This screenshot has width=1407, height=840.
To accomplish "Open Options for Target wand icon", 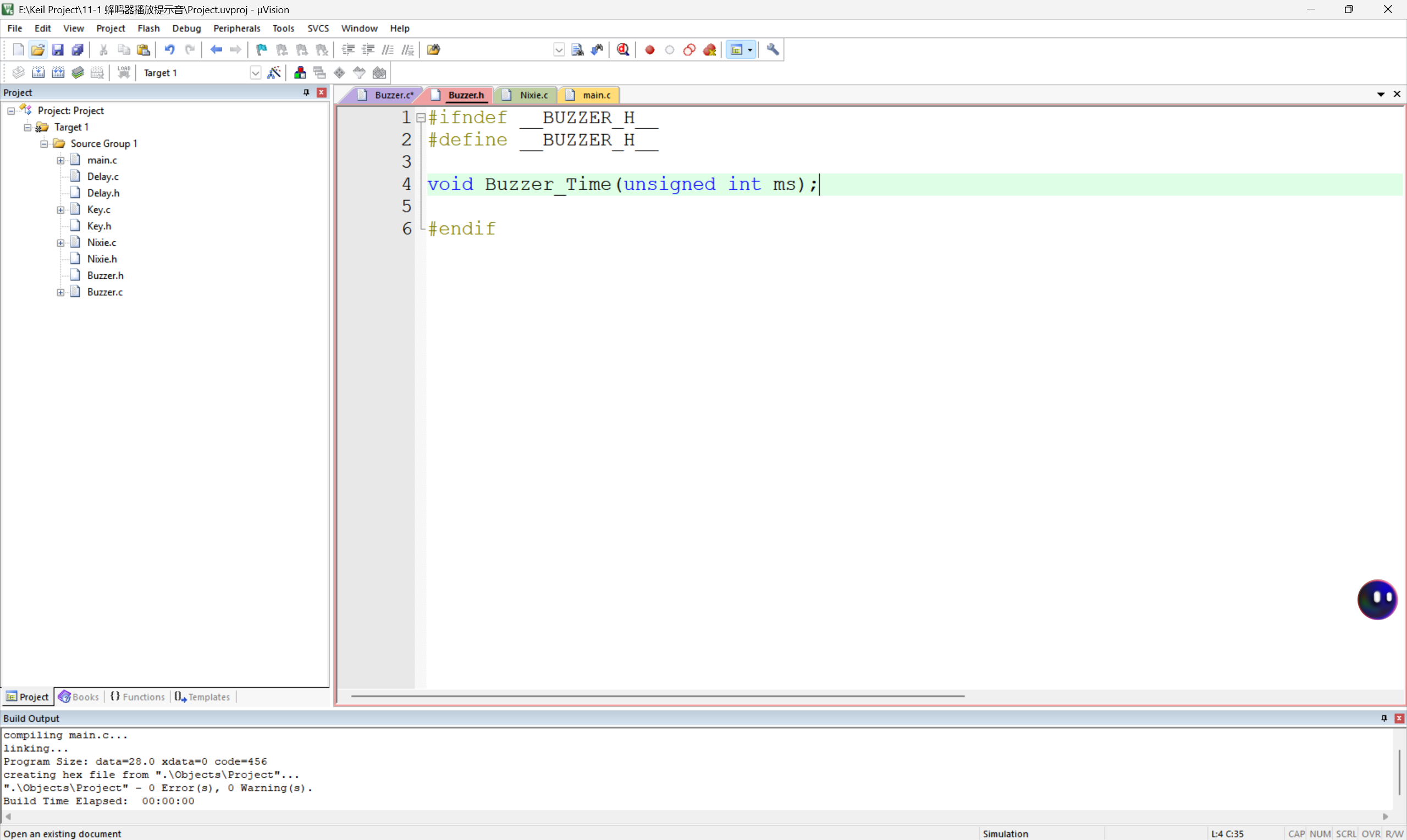I will (274, 73).
